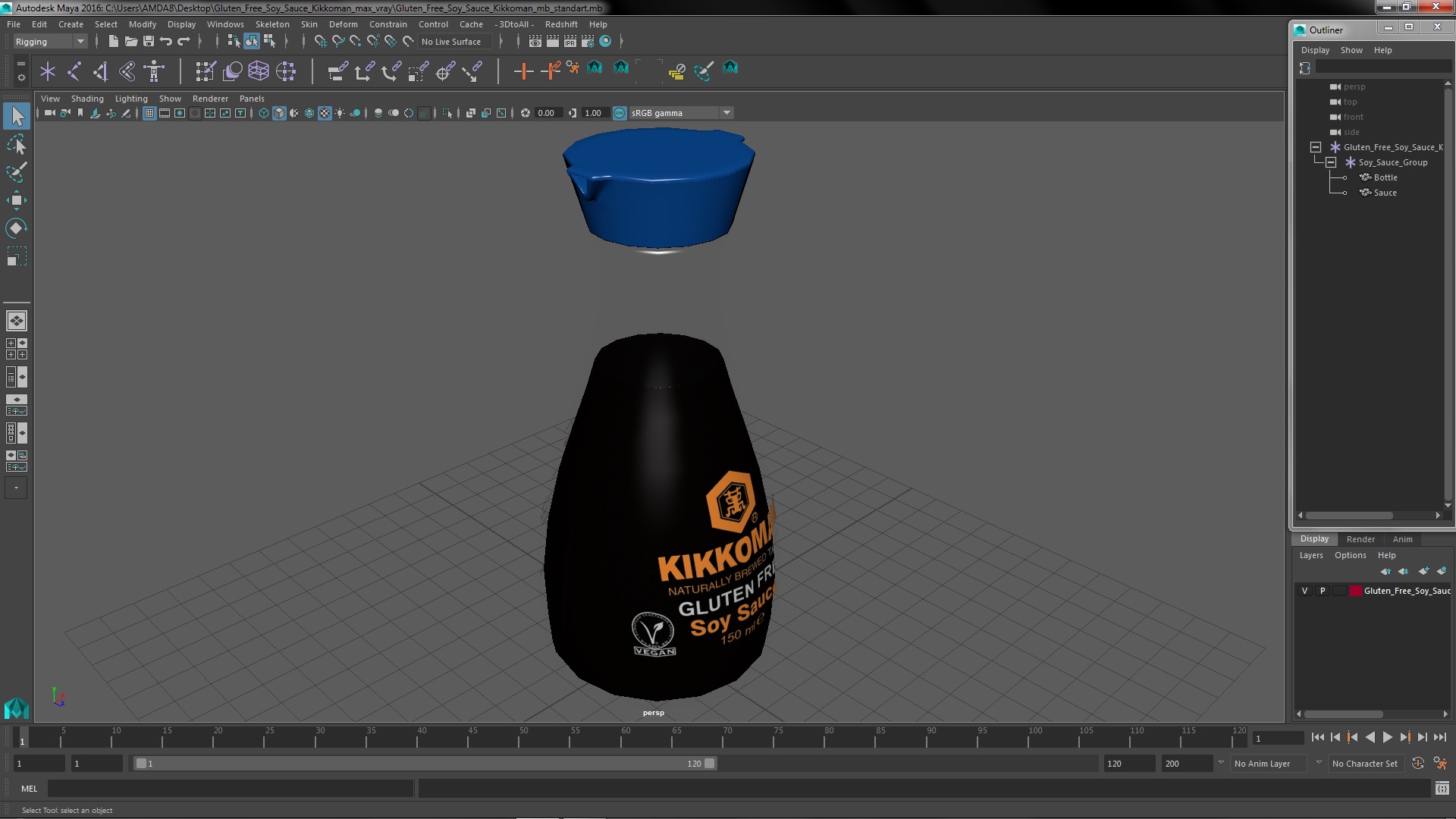Play the animation backwards
Screen dimensions: 1456x819
(1370, 737)
